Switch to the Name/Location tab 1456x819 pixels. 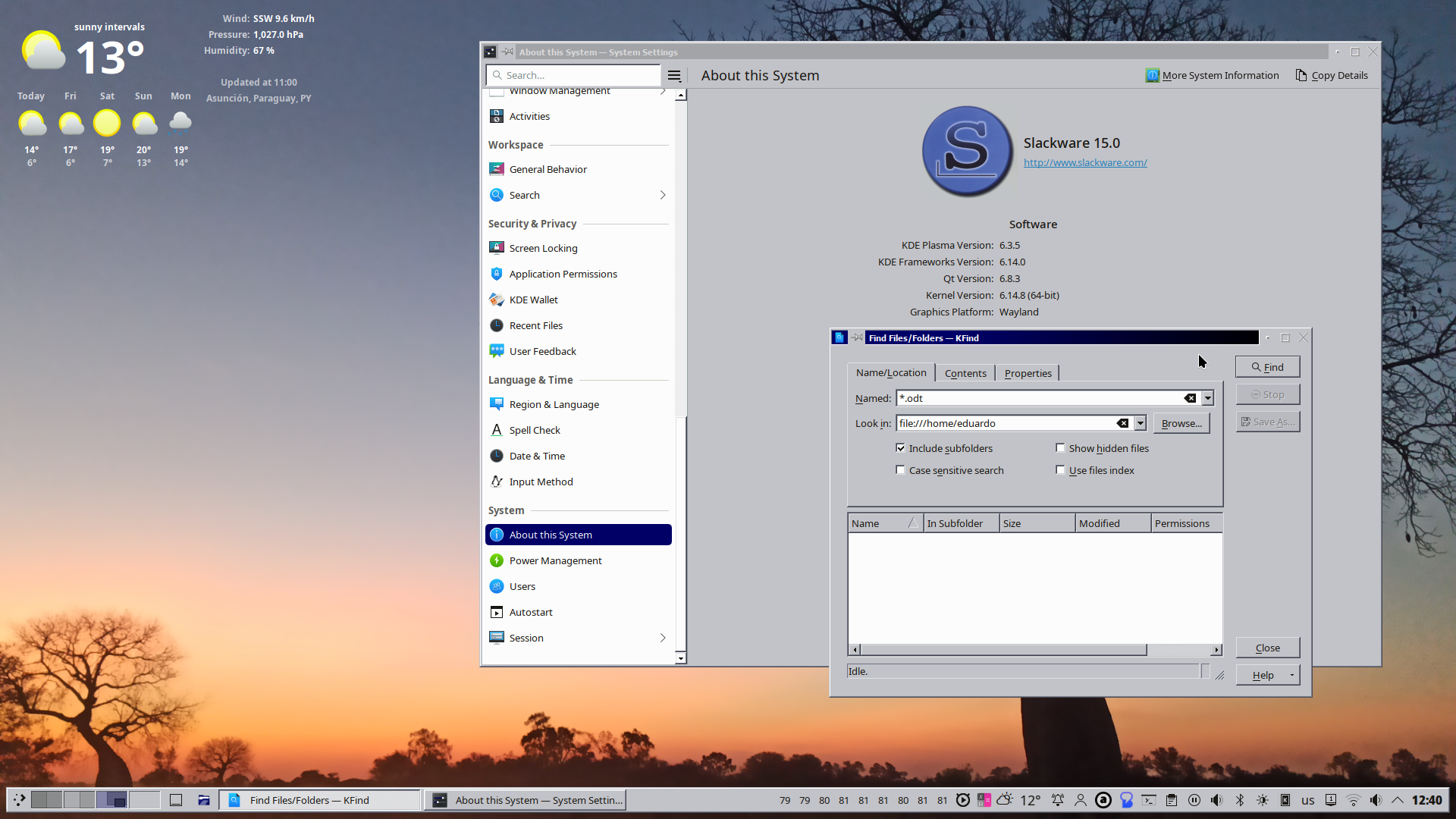[x=891, y=372]
